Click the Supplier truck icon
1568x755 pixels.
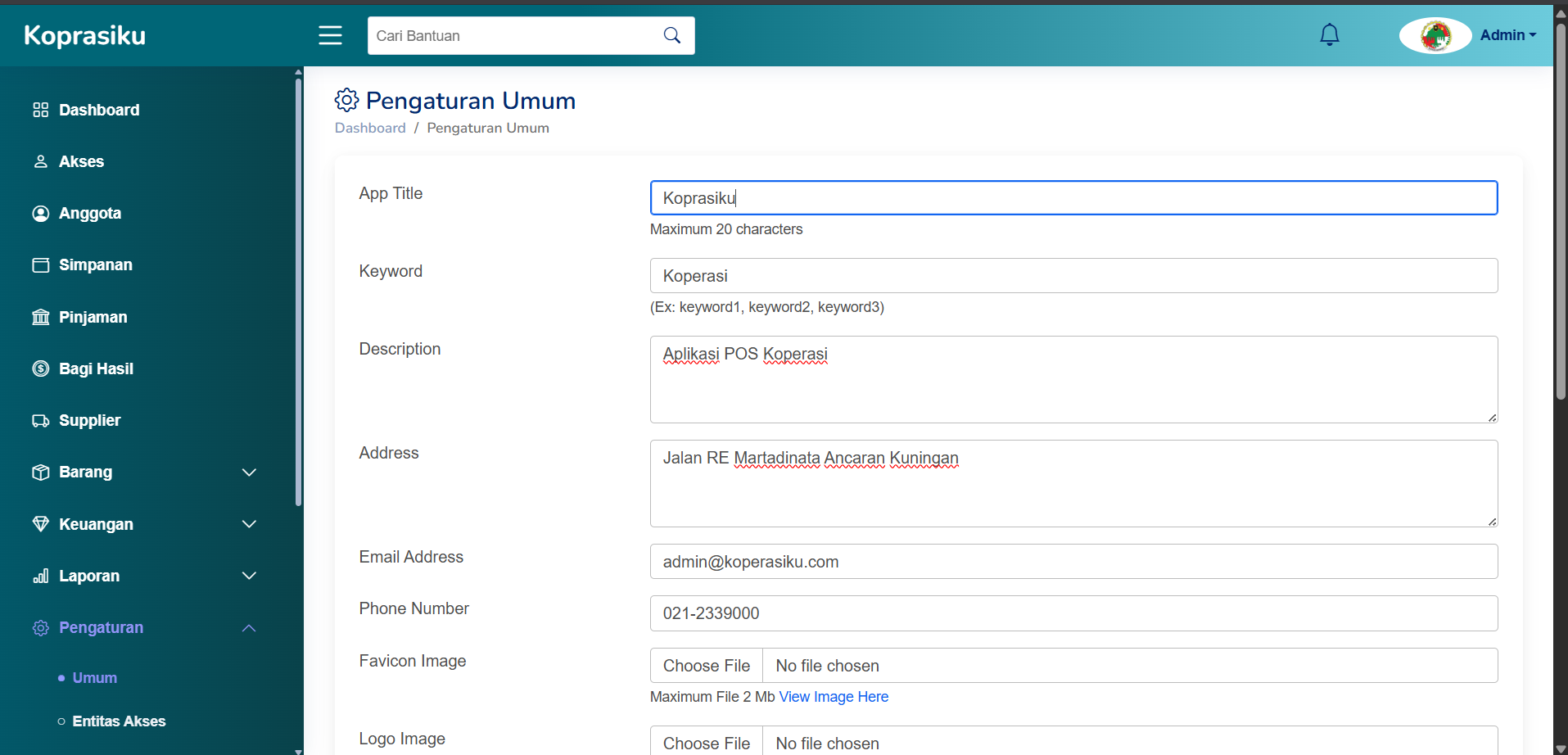click(x=40, y=421)
